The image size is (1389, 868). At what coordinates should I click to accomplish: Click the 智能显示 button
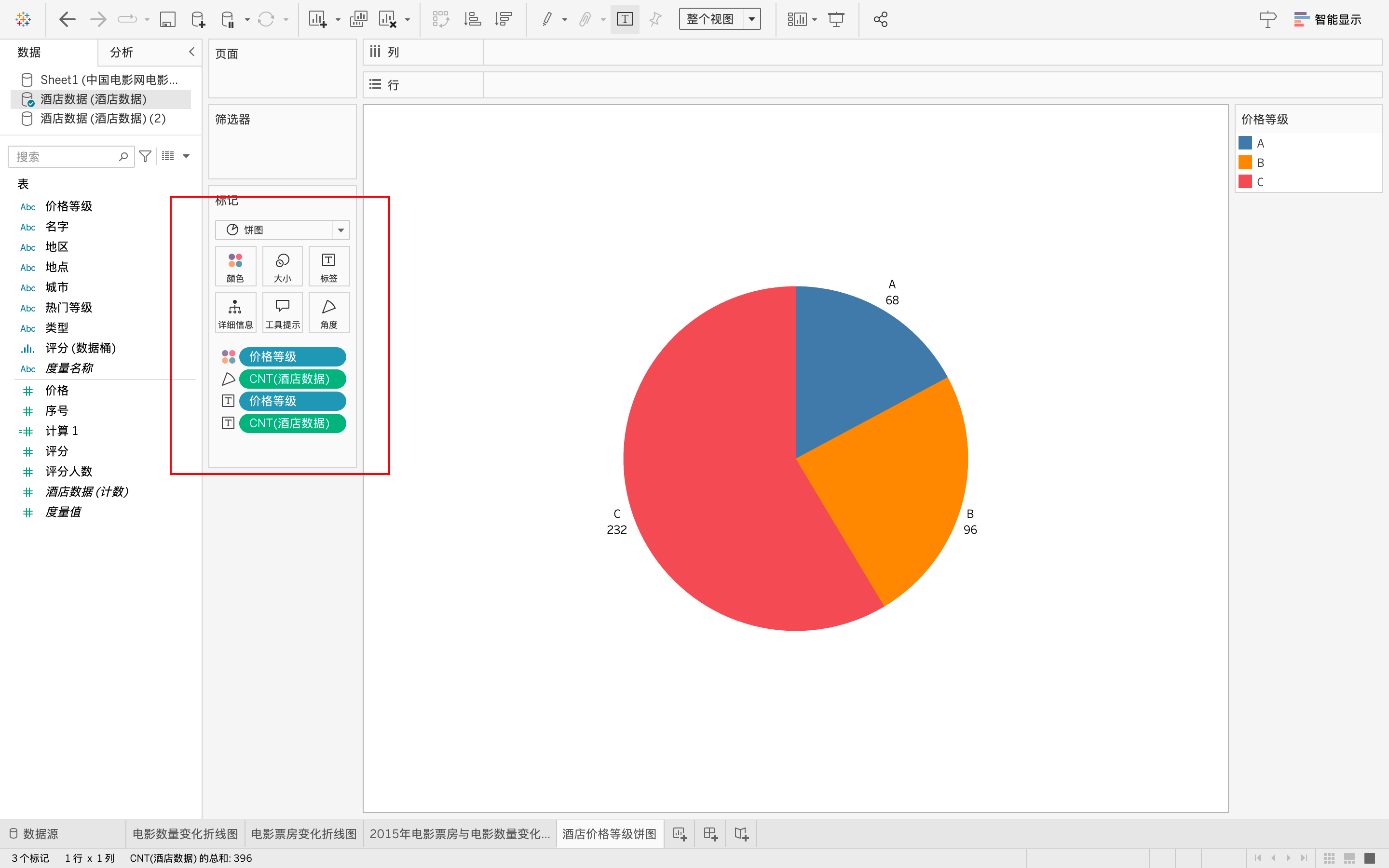[x=1328, y=19]
